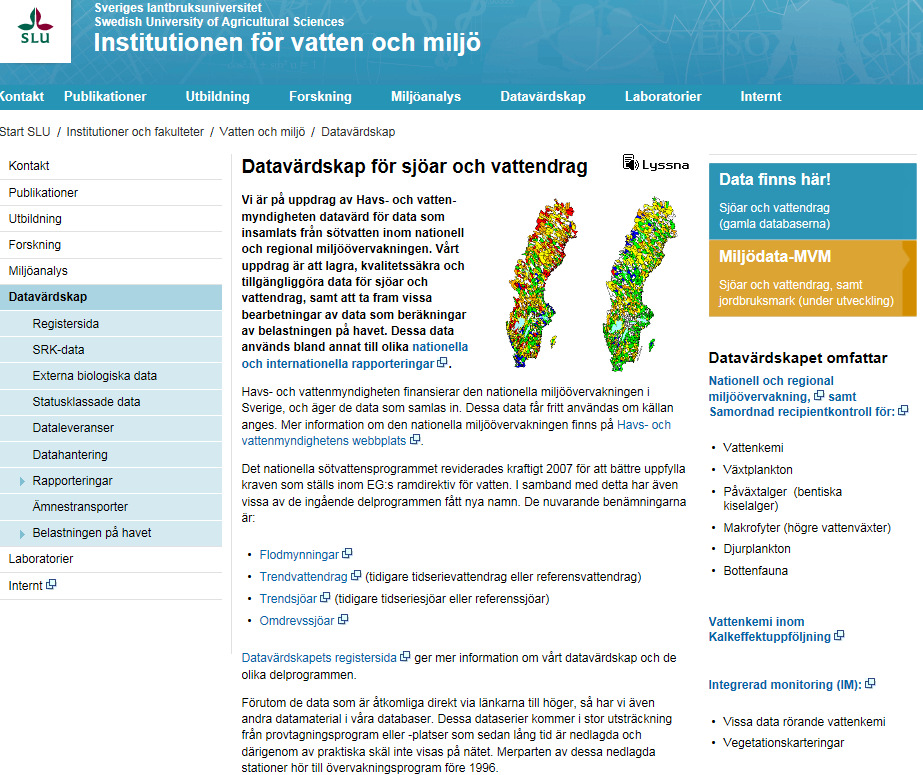Open Publikationer in left sidebar
The width and height of the screenshot is (923, 775).
point(111,192)
